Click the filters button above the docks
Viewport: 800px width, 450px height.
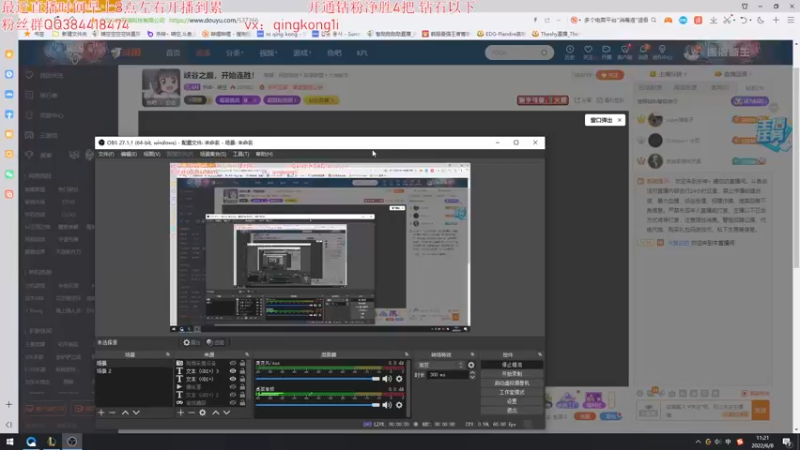(215, 342)
